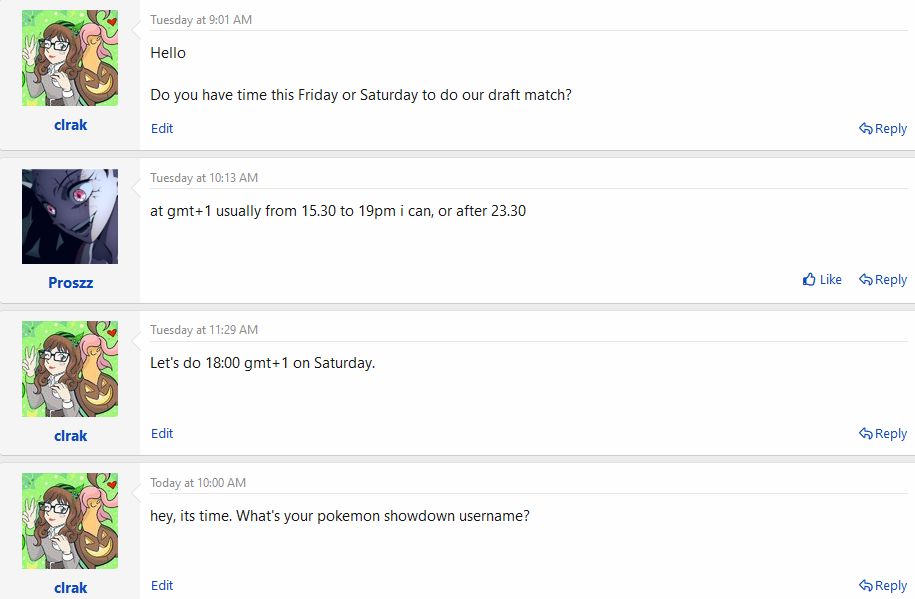This screenshot has height=599, width=915.
Task: Open the Tuesday at 9:01 AM timestamp permalink
Action: 201,20
